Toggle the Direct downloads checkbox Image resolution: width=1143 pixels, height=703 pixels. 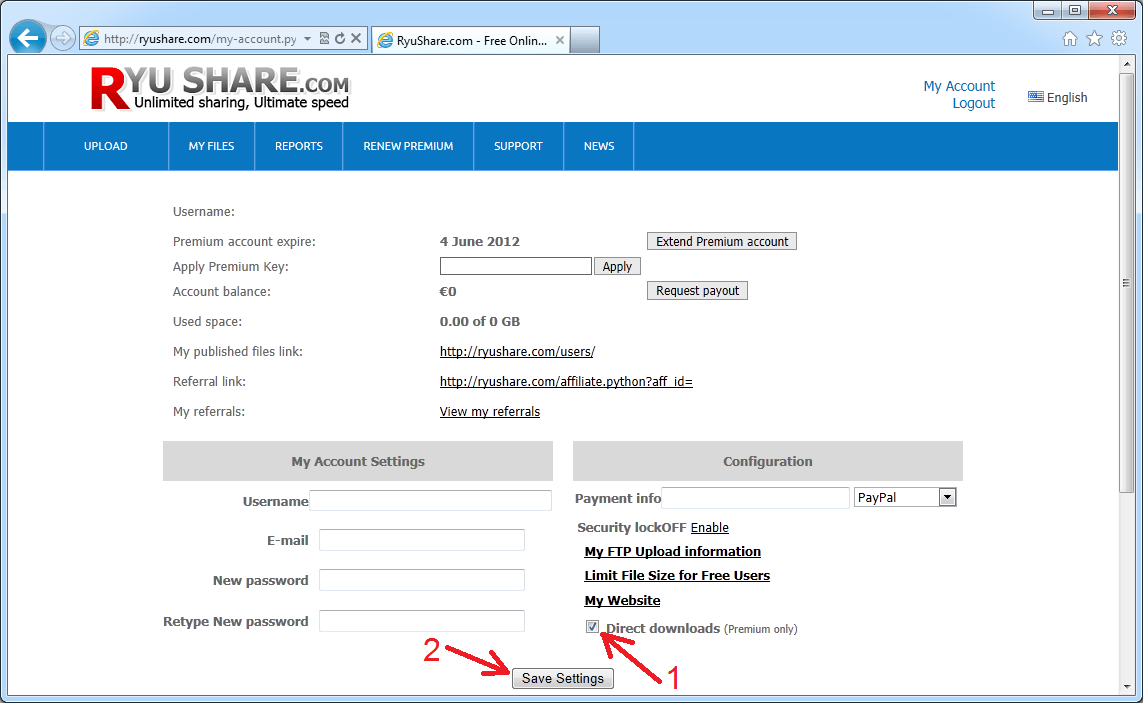592,626
